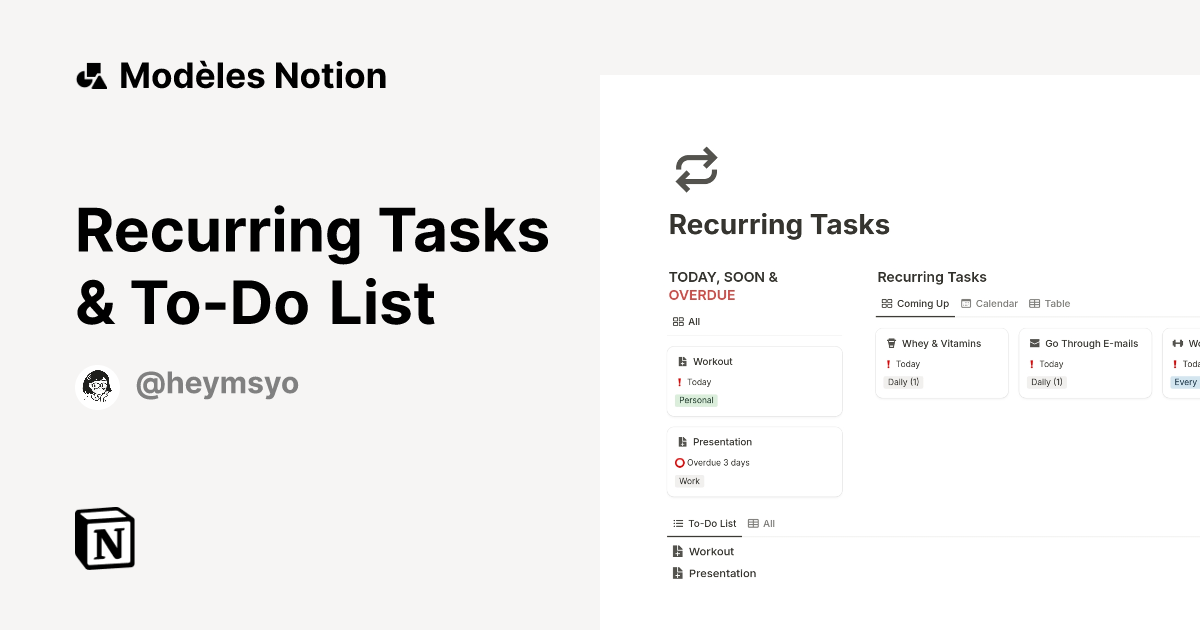Click the green Personal tag on Workout card
This screenshot has height=630, width=1200.
(x=696, y=399)
